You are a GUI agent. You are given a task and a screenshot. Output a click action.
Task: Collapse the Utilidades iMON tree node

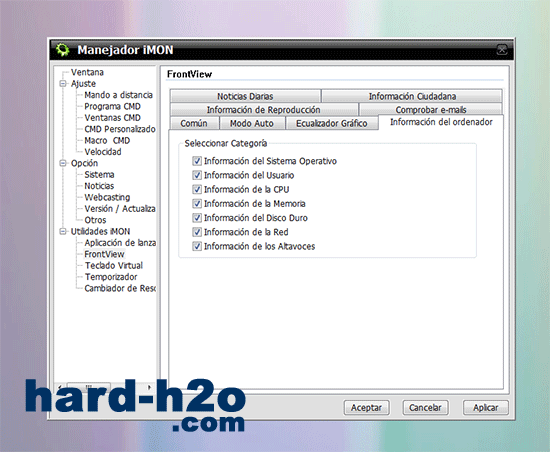tap(63, 231)
